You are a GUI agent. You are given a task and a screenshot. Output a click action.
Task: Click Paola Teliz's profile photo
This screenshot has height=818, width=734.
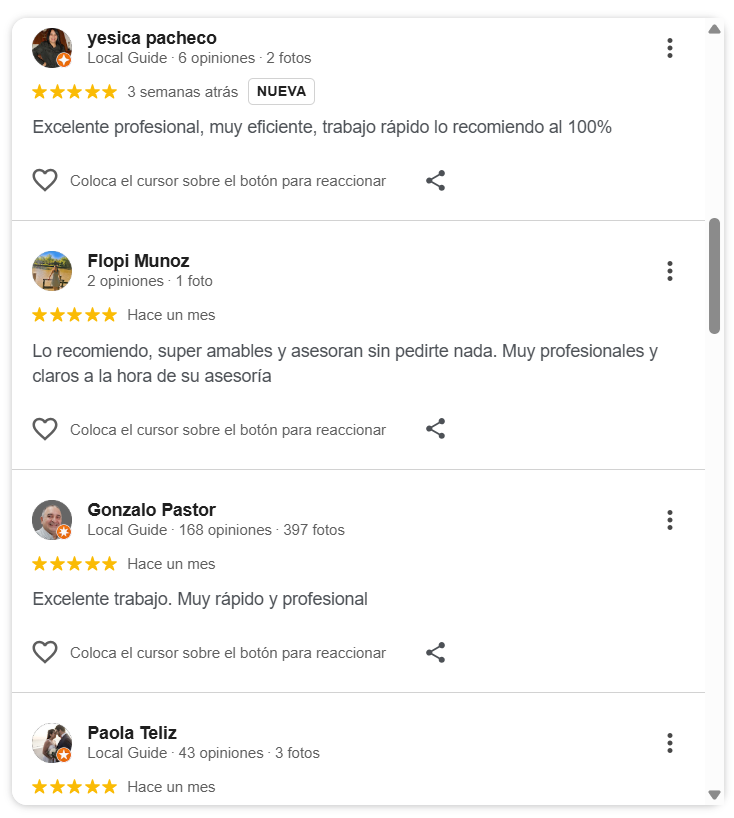click(x=52, y=743)
